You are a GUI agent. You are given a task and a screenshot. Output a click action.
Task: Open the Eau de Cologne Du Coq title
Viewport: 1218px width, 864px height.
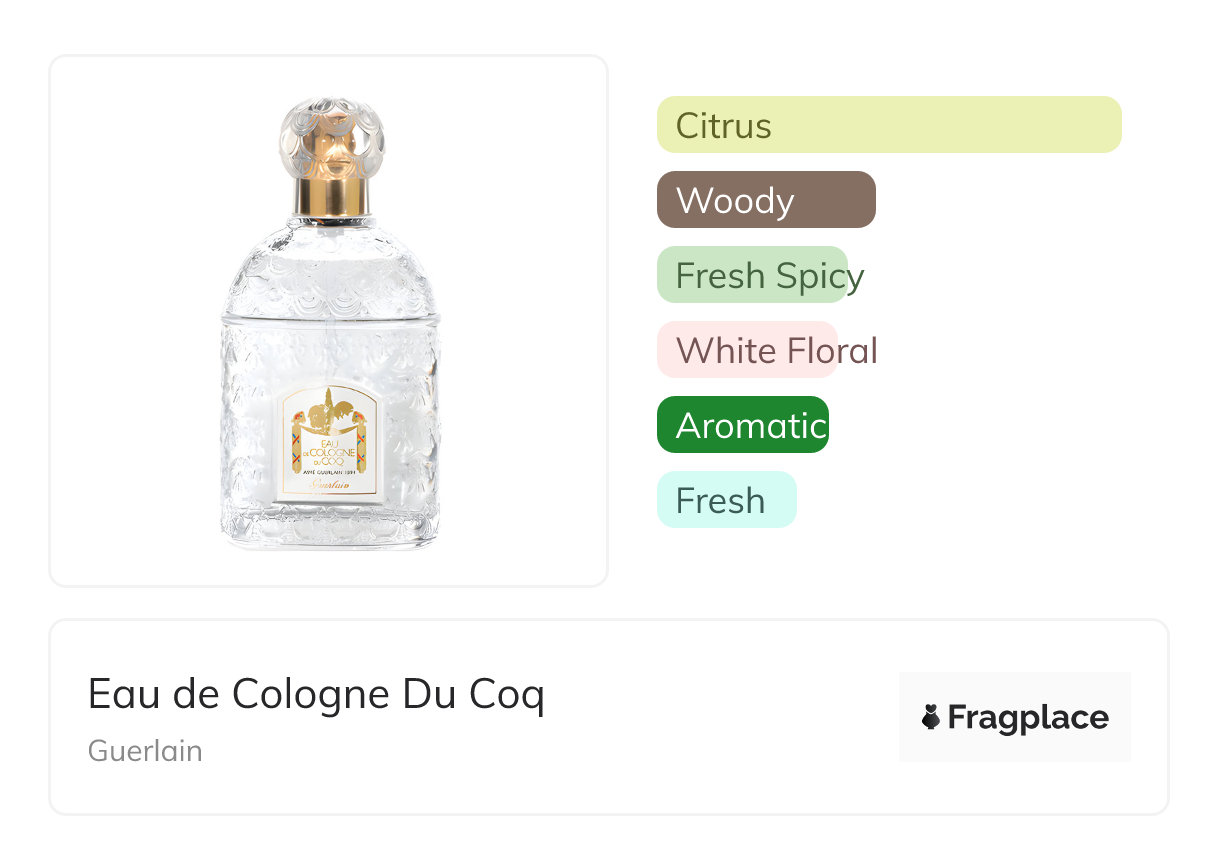click(316, 694)
